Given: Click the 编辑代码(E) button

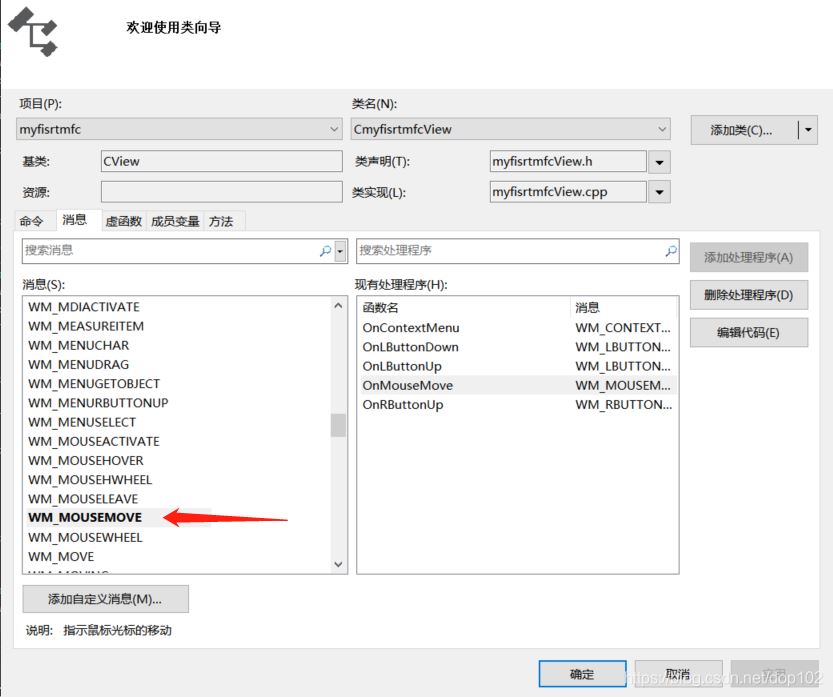Looking at the screenshot, I should click(x=749, y=333).
